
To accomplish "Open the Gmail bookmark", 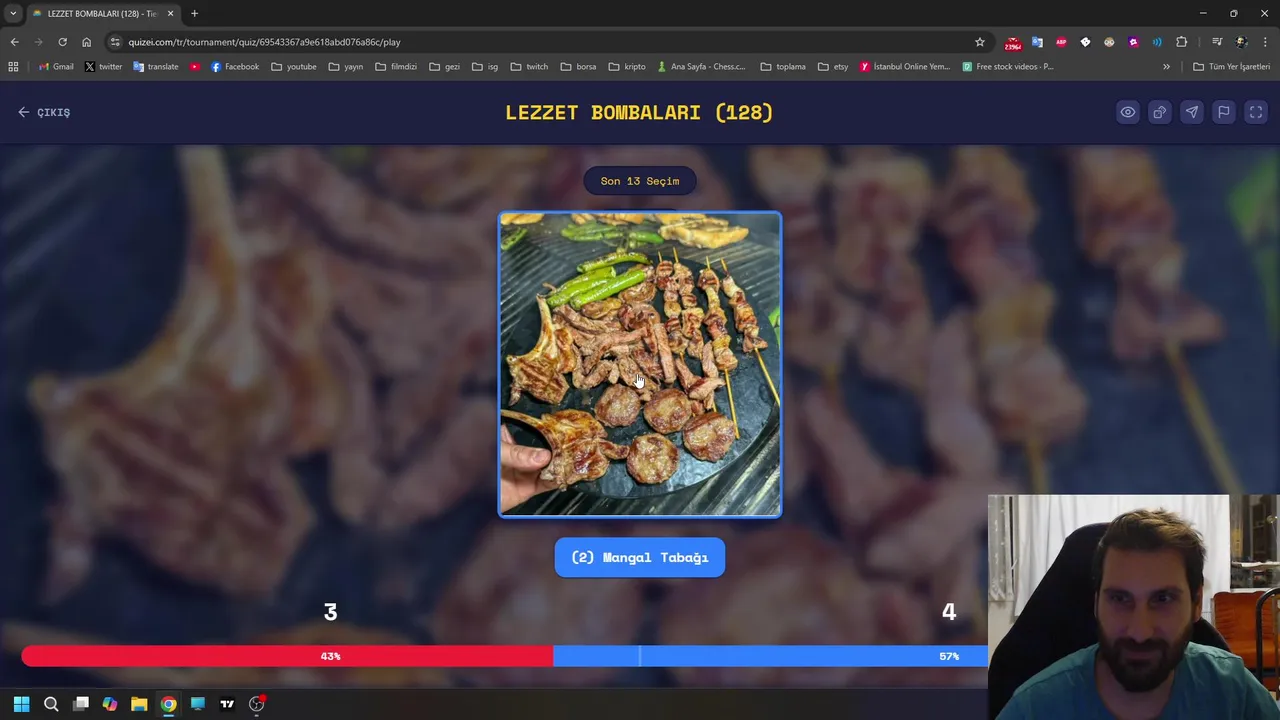I will [x=56, y=67].
